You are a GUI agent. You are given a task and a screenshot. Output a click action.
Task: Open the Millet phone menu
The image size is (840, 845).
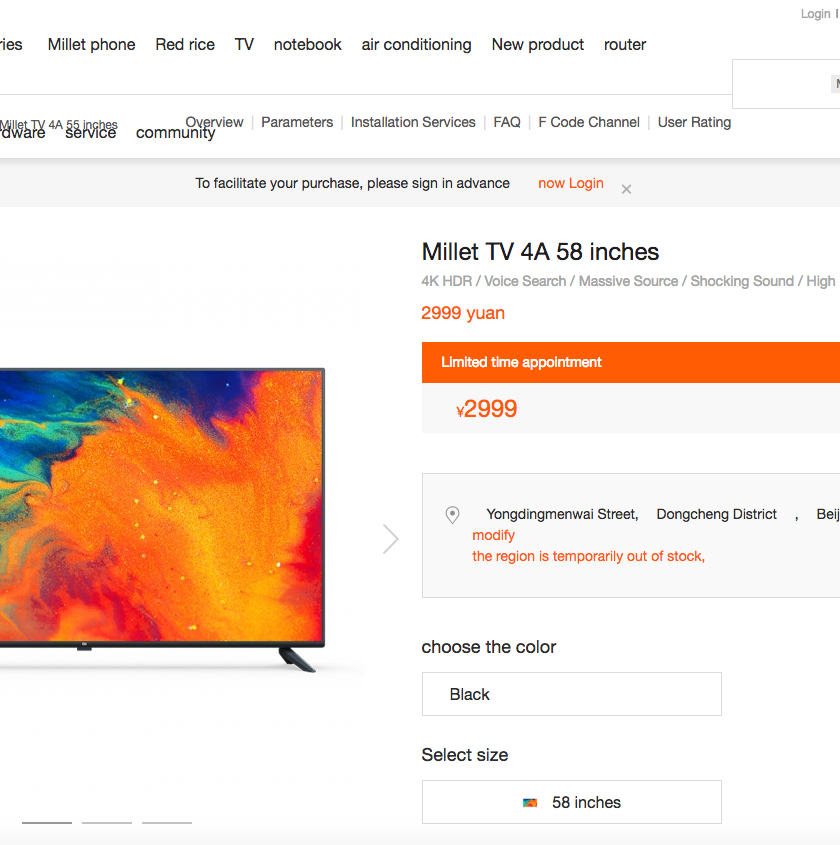point(92,44)
